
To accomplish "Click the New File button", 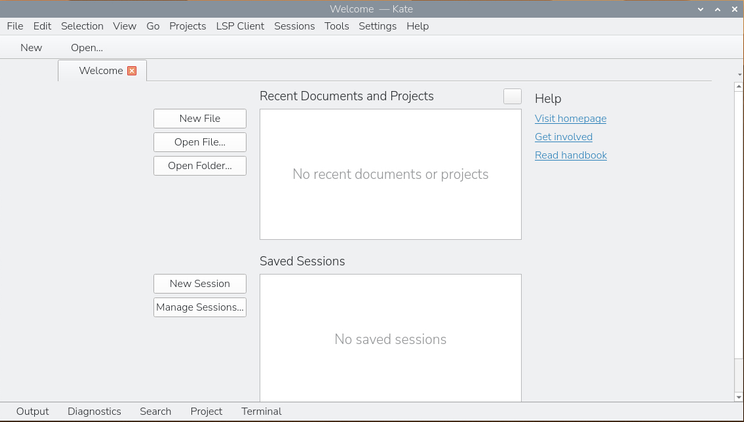I will point(200,119).
